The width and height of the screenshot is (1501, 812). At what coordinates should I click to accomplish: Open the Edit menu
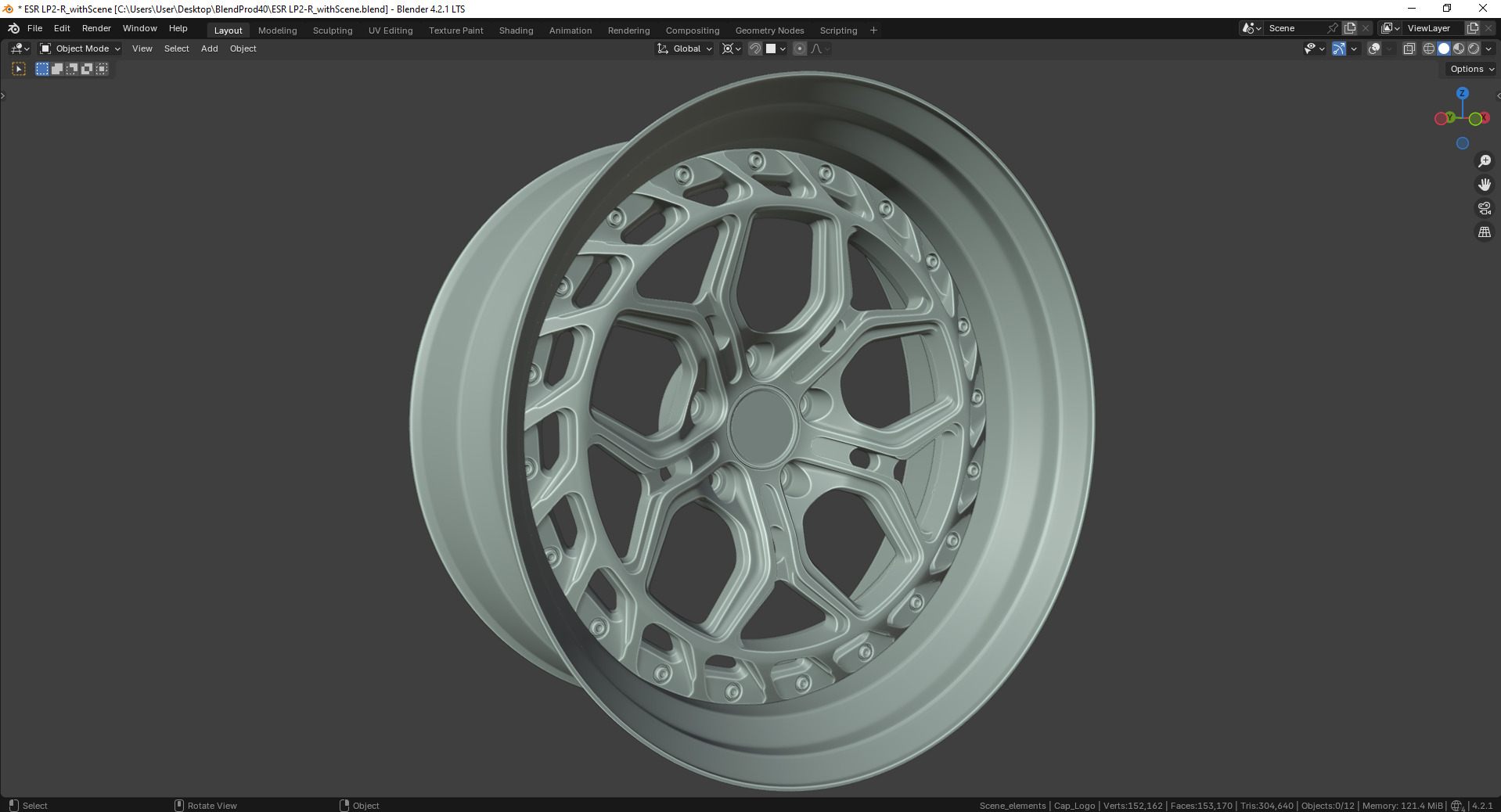click(62, 28)
